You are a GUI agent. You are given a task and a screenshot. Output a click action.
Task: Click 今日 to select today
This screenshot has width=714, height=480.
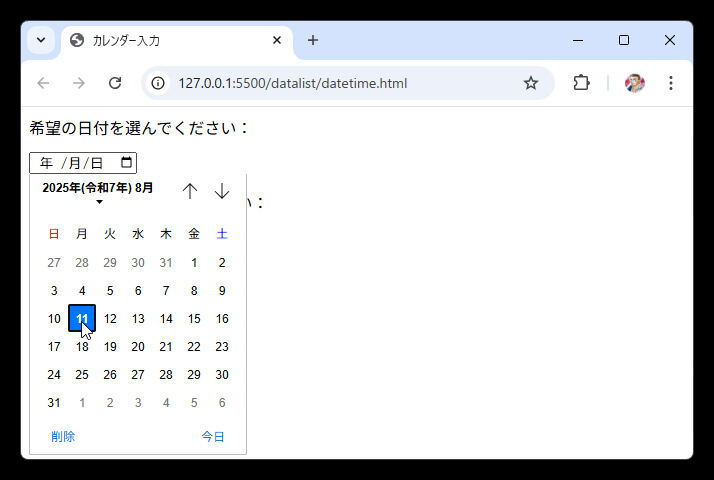[x=213, y=437]
